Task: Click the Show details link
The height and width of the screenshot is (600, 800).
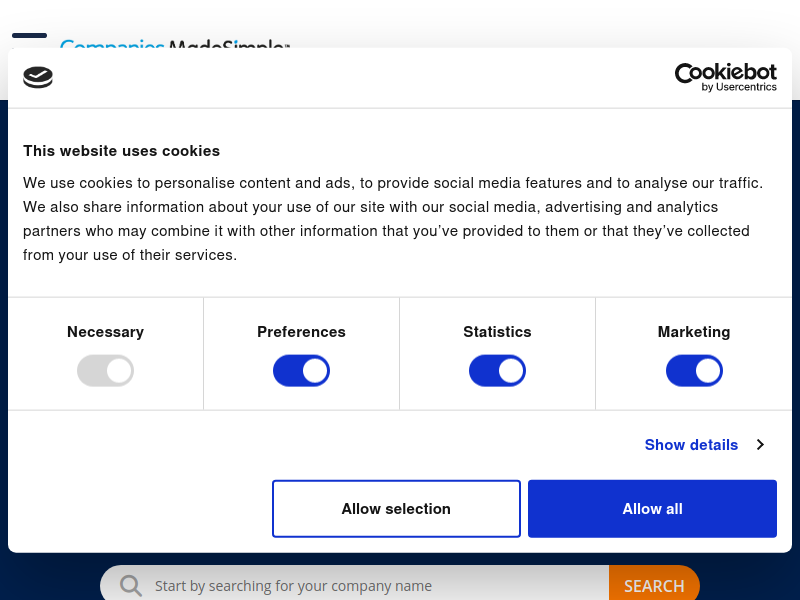Action: (x=691, y=445)
